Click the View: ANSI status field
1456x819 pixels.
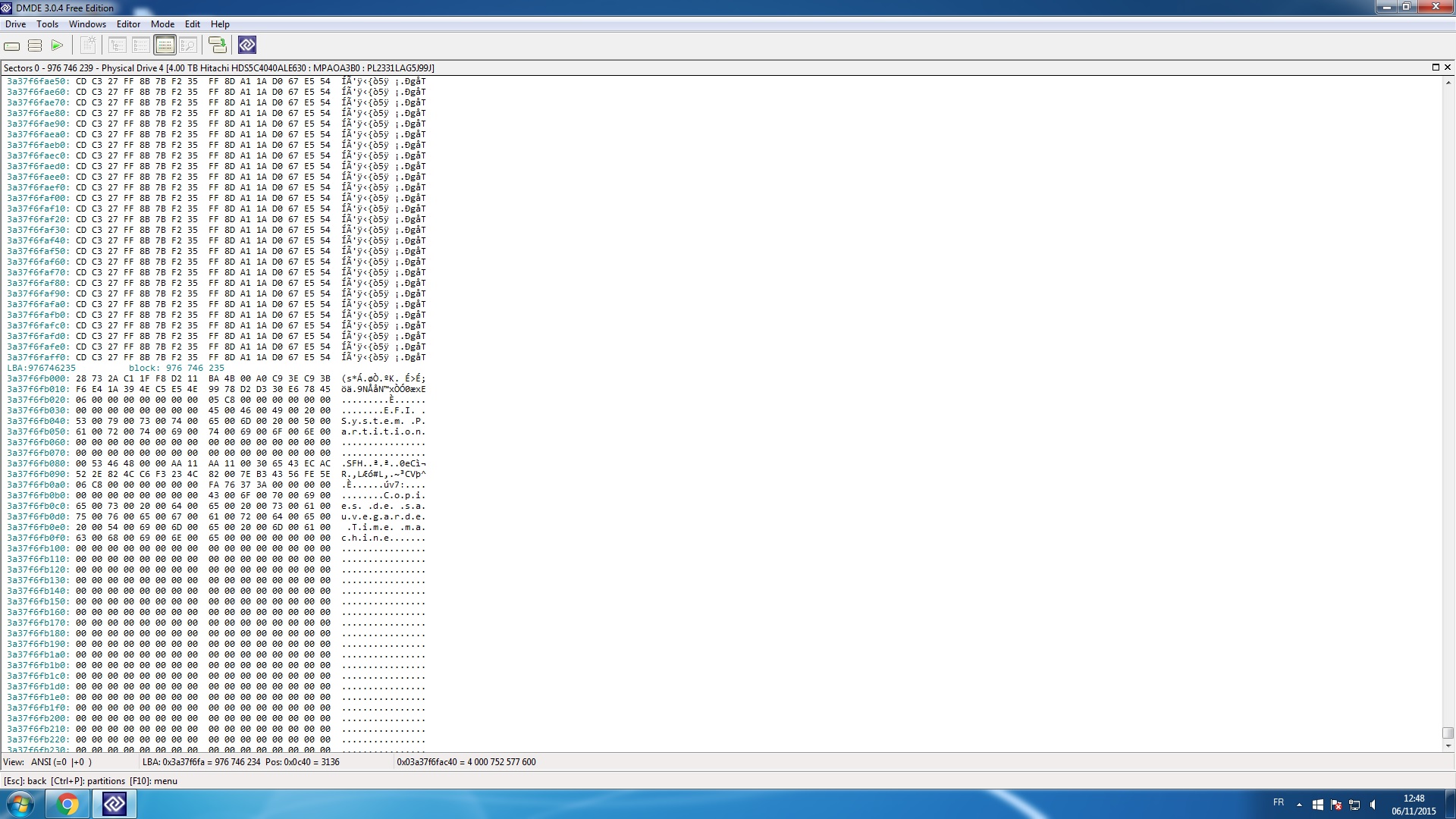click(48, 762)
